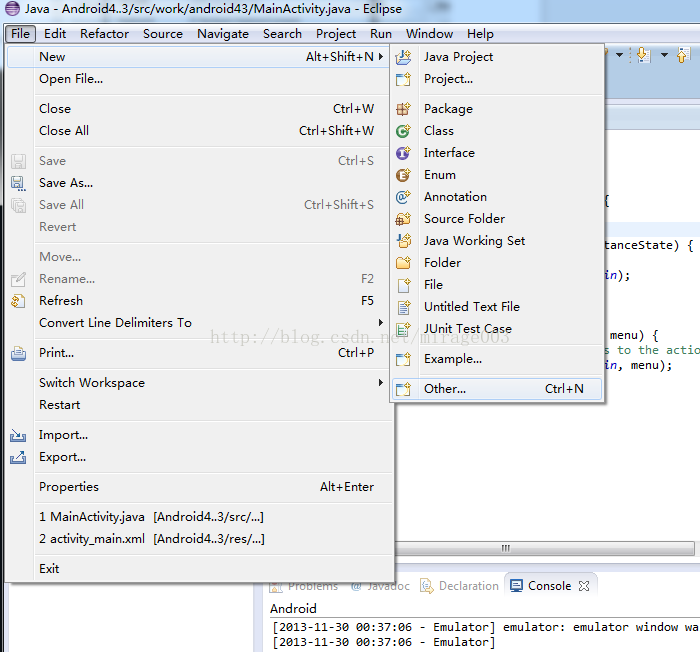Click the Java Project icon in New submenu
700x652 pixels.
403,57
